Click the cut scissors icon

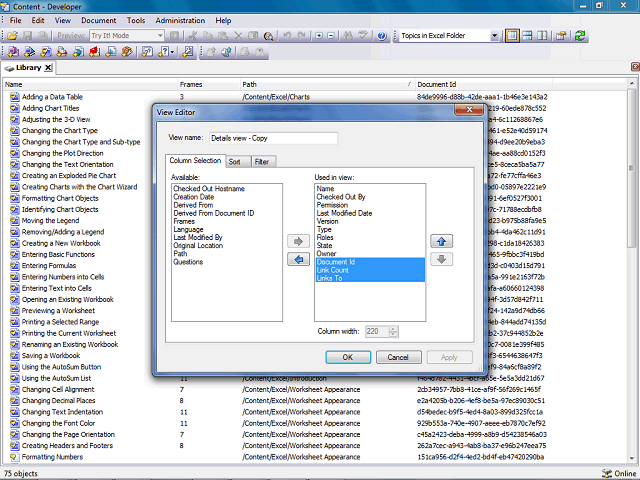192,36
